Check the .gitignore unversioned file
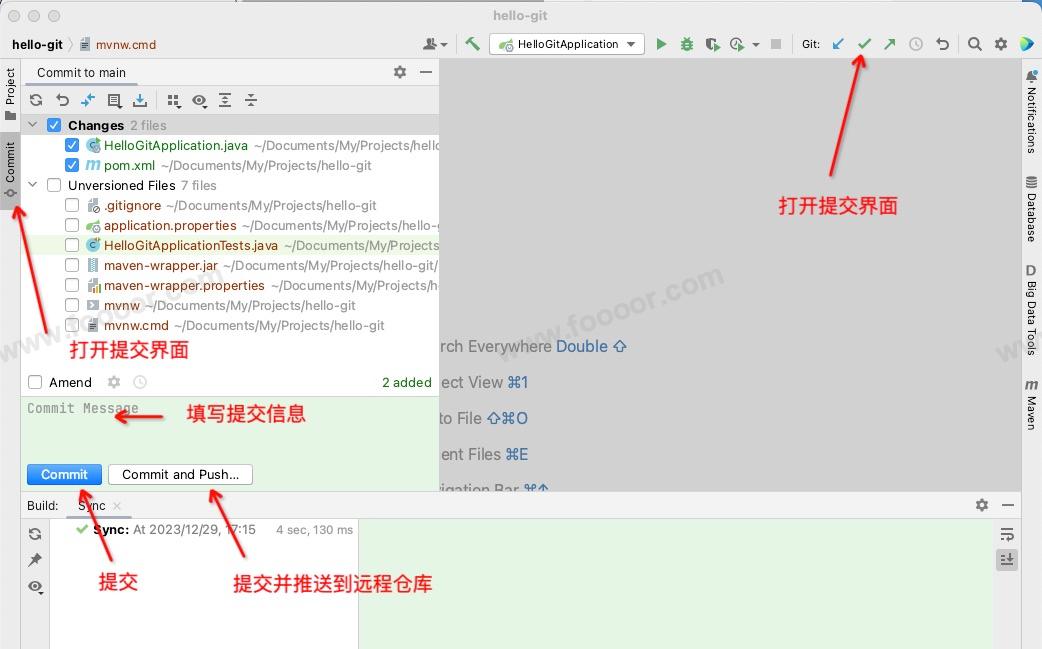 pyautogui.click(x=72, y=205)
